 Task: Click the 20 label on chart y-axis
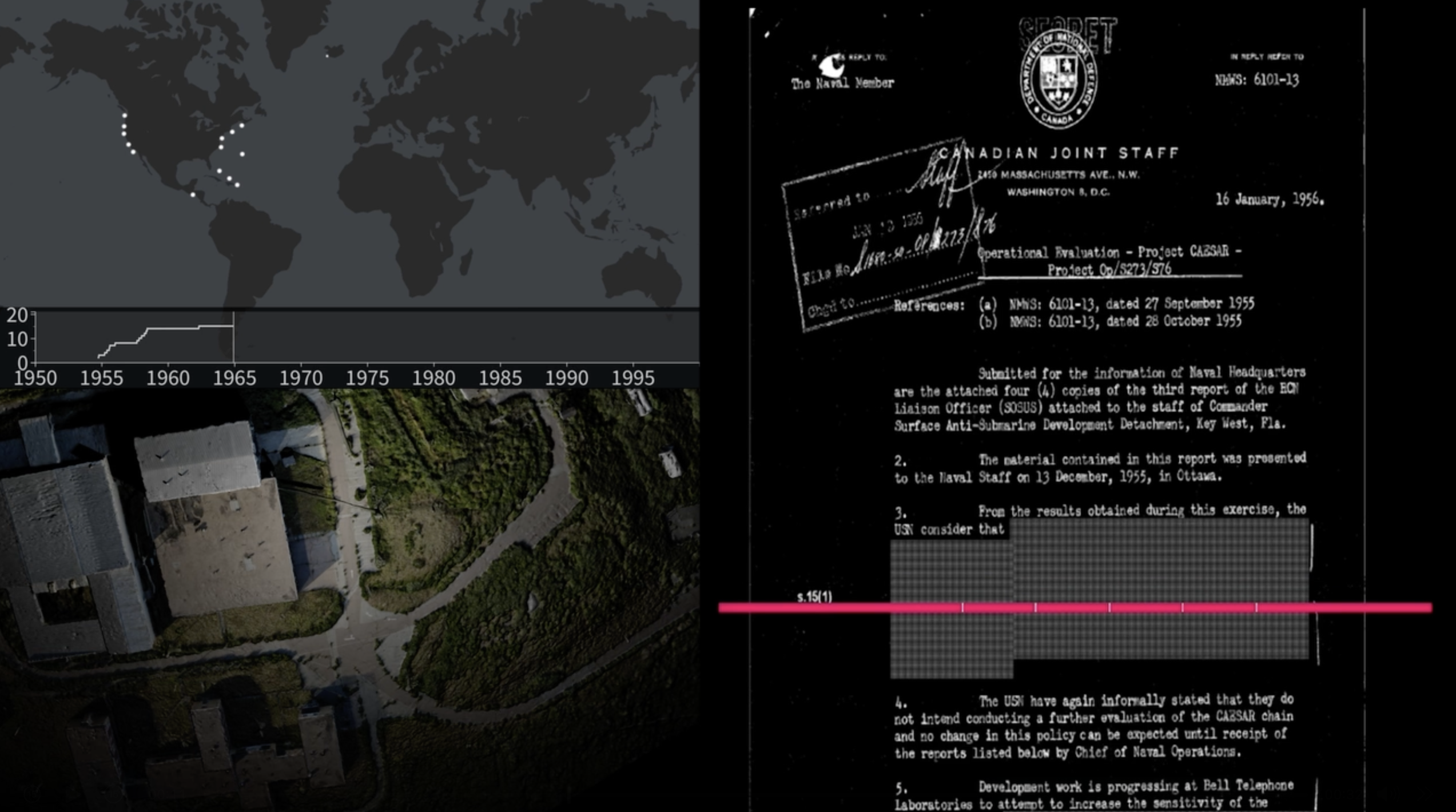(x=17, y=315)
